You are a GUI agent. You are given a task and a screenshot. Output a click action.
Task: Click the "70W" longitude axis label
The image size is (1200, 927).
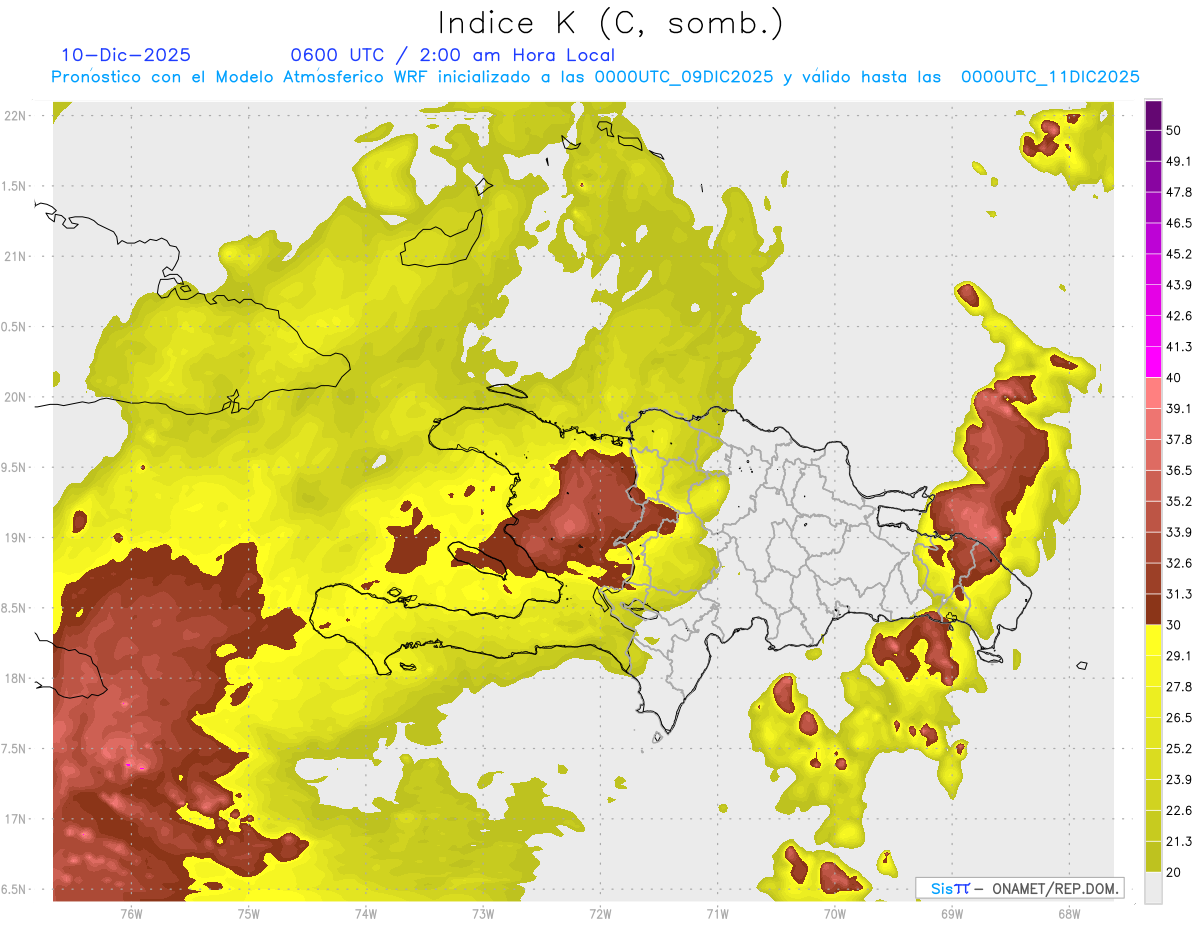click(x=835, y=913)
